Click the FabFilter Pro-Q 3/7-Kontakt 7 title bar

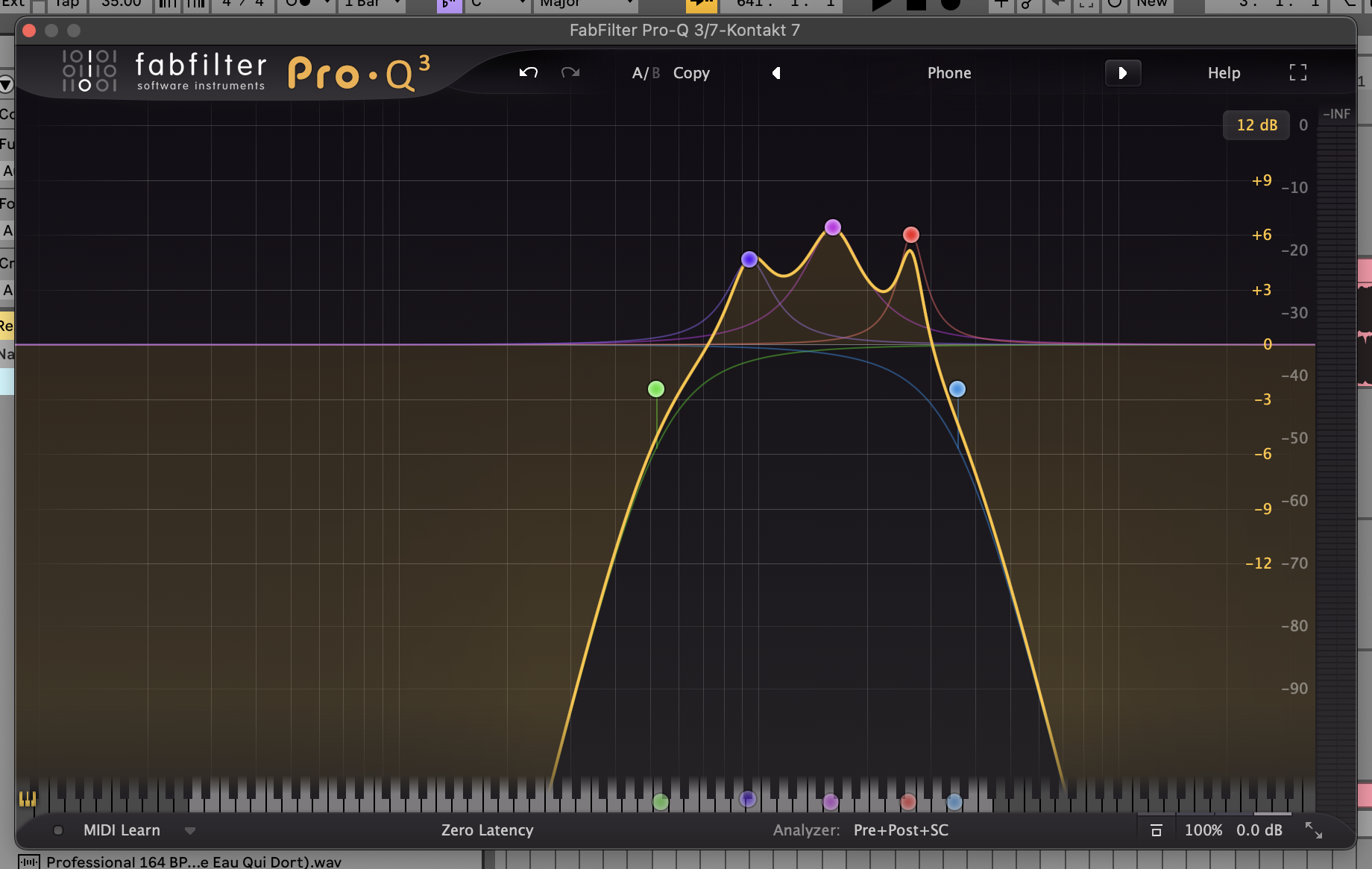click(685, 31)
